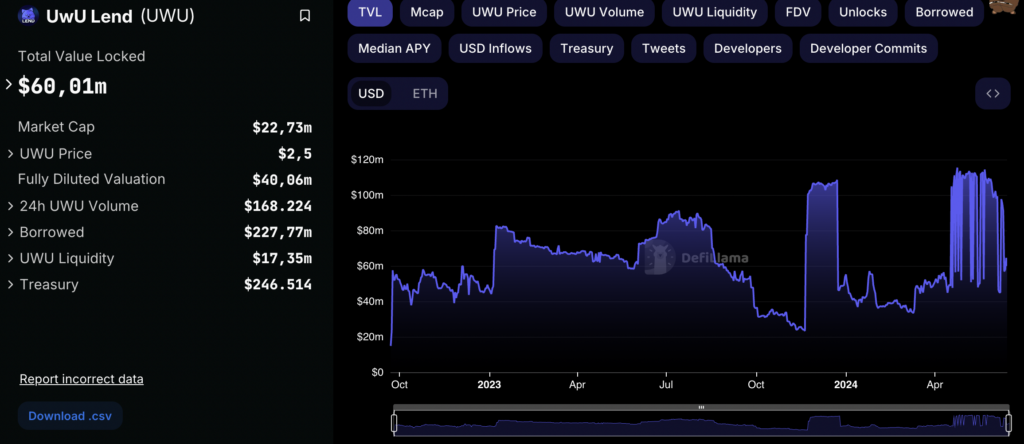
Task: Click the mini overview chart in range selector
Action: 701,424
